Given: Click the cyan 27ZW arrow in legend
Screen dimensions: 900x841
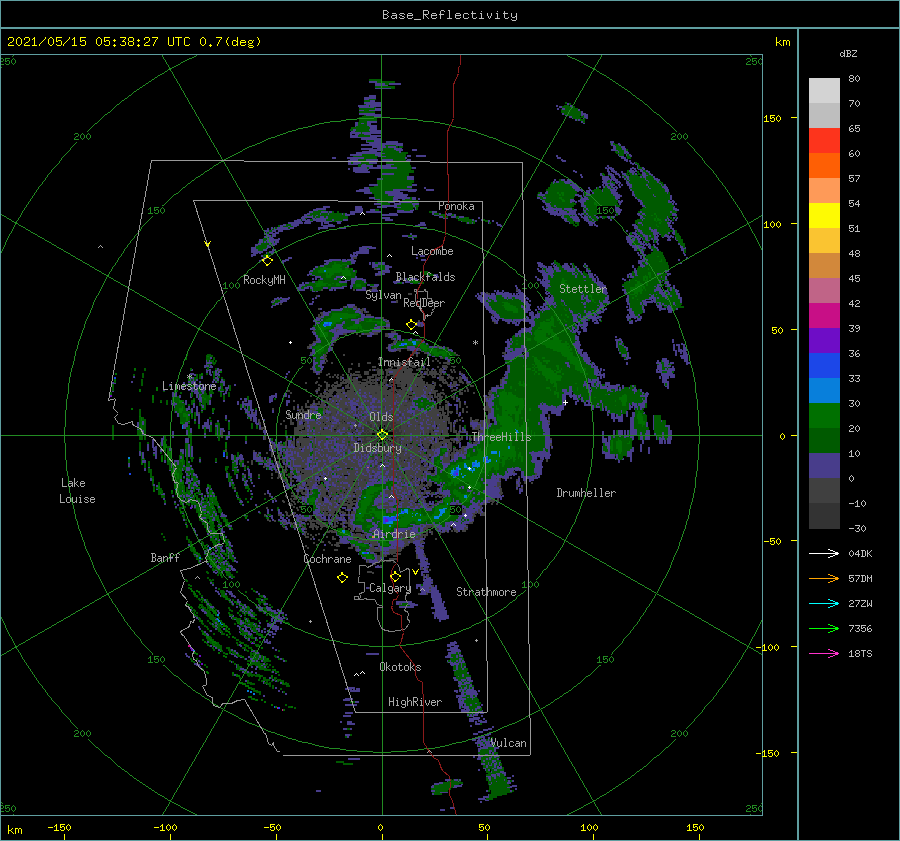Looking at the screenshot, I should coord(824,603).
